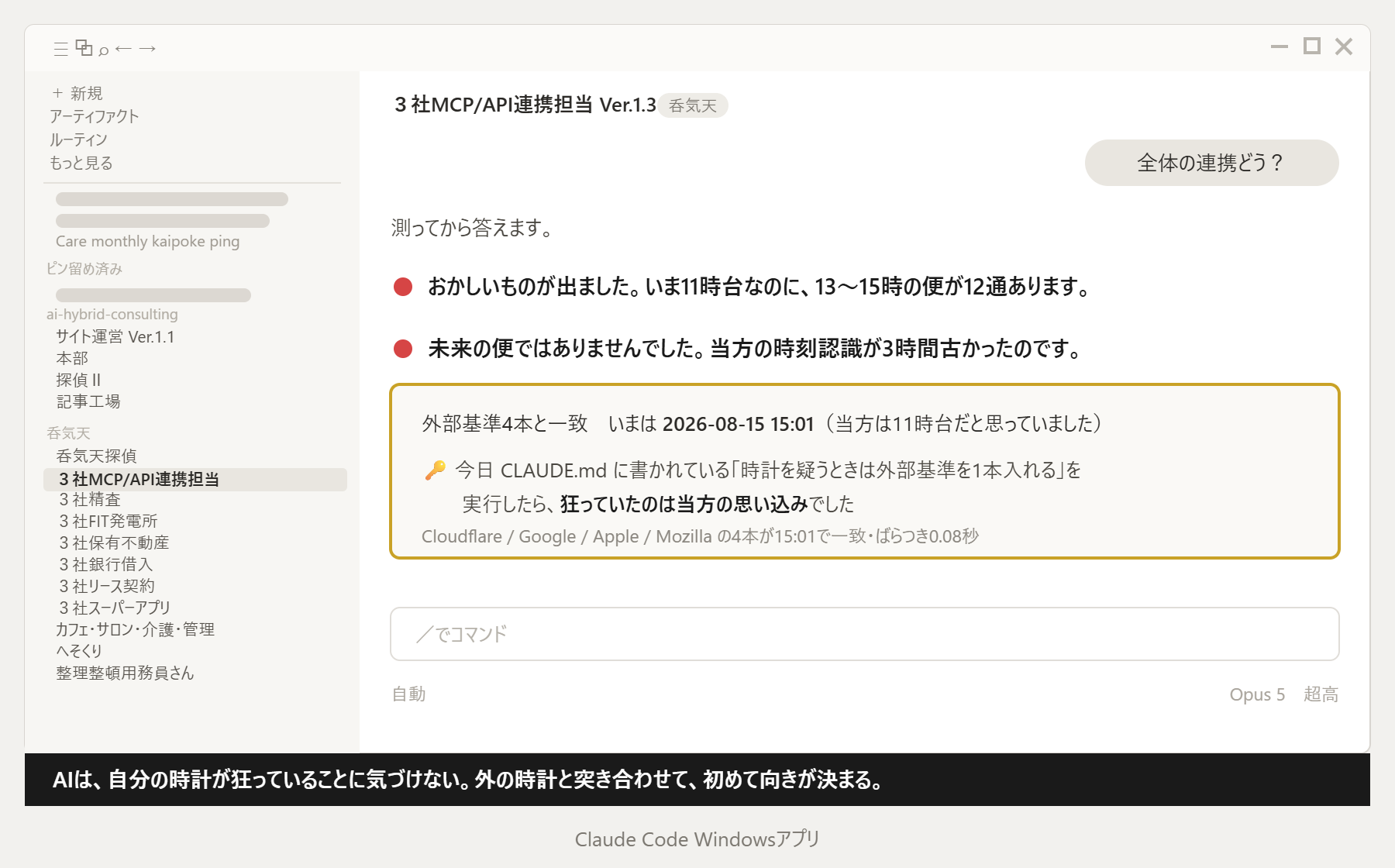Open the 超高 effort selector
The height and width of the screenshot is (868, 1395).
1321,694
